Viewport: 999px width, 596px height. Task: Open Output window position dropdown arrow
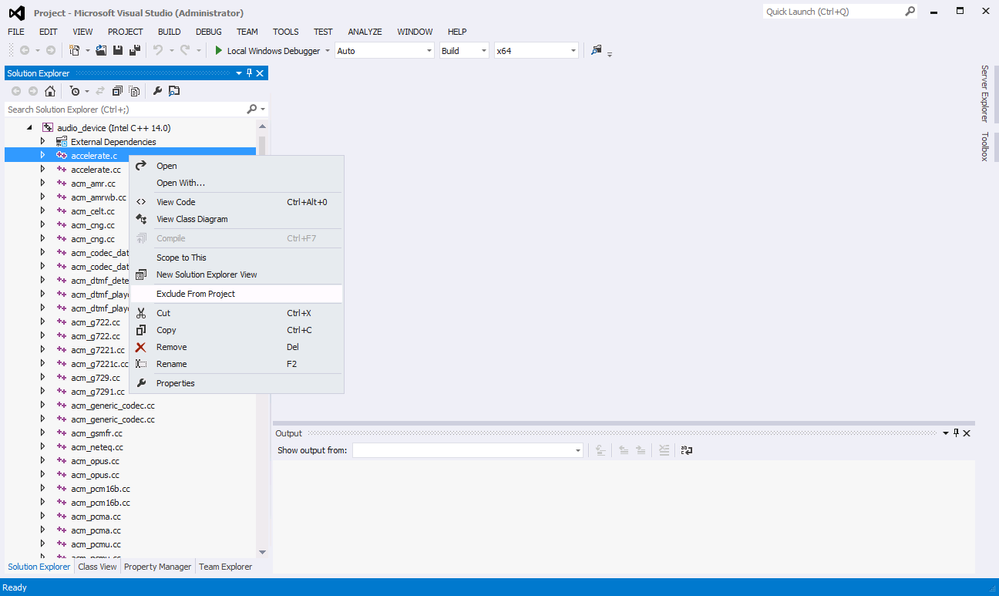coord(945,433)
